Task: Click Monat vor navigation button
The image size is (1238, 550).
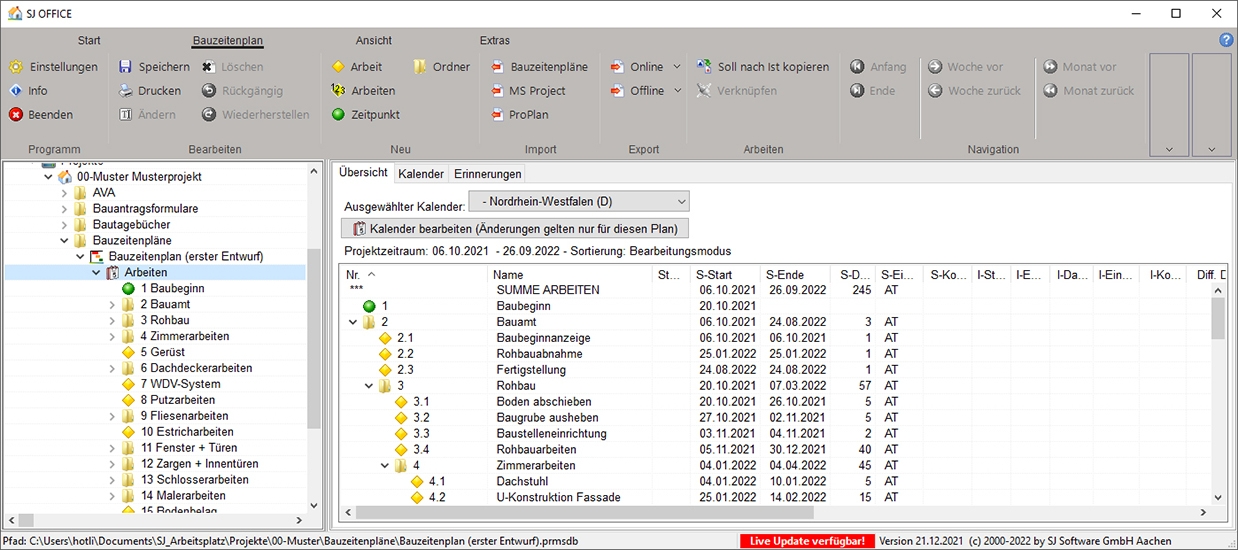Action: point(1080,67)
